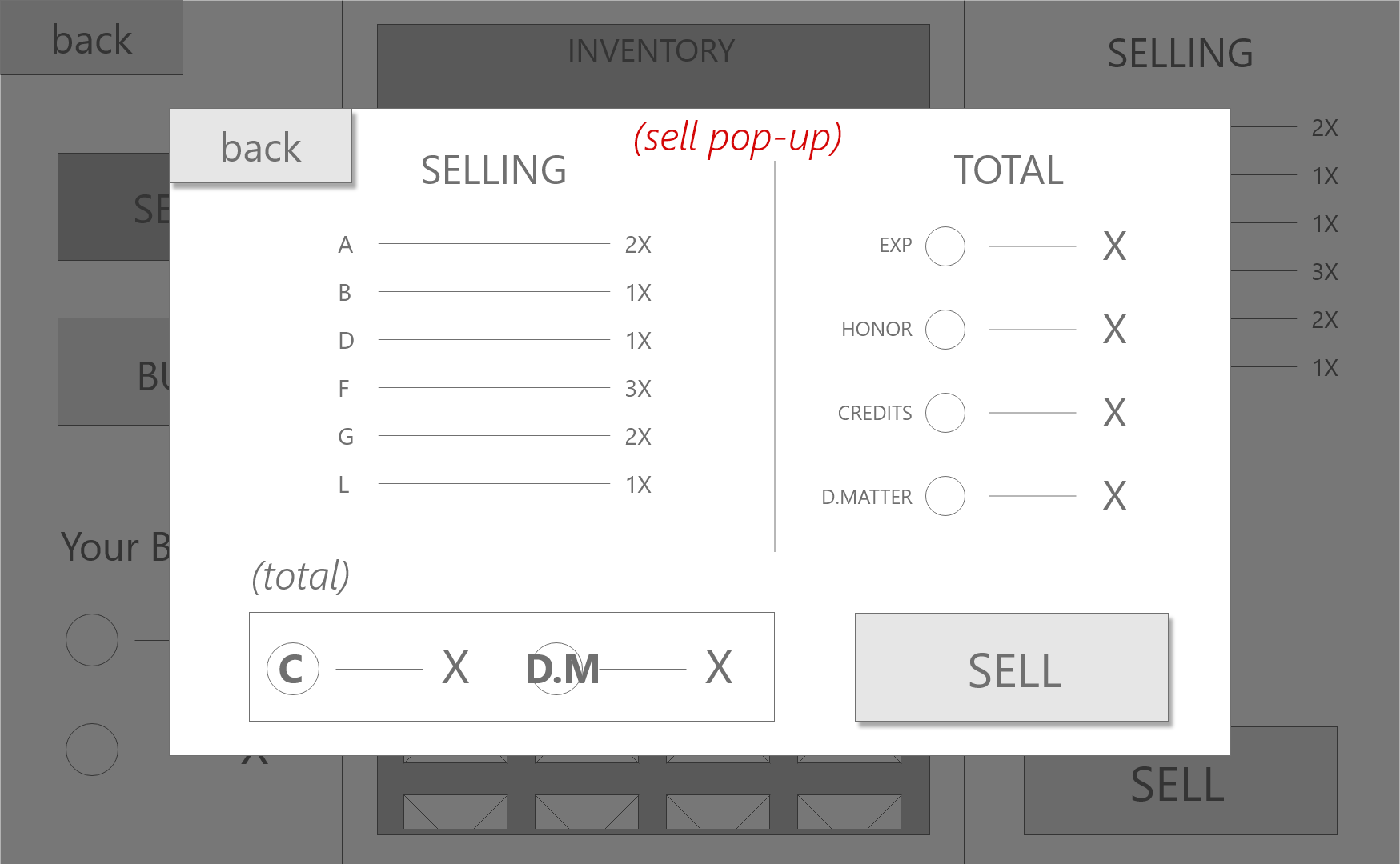
Task: Select item B in the selling list
Action: point(345,293)
